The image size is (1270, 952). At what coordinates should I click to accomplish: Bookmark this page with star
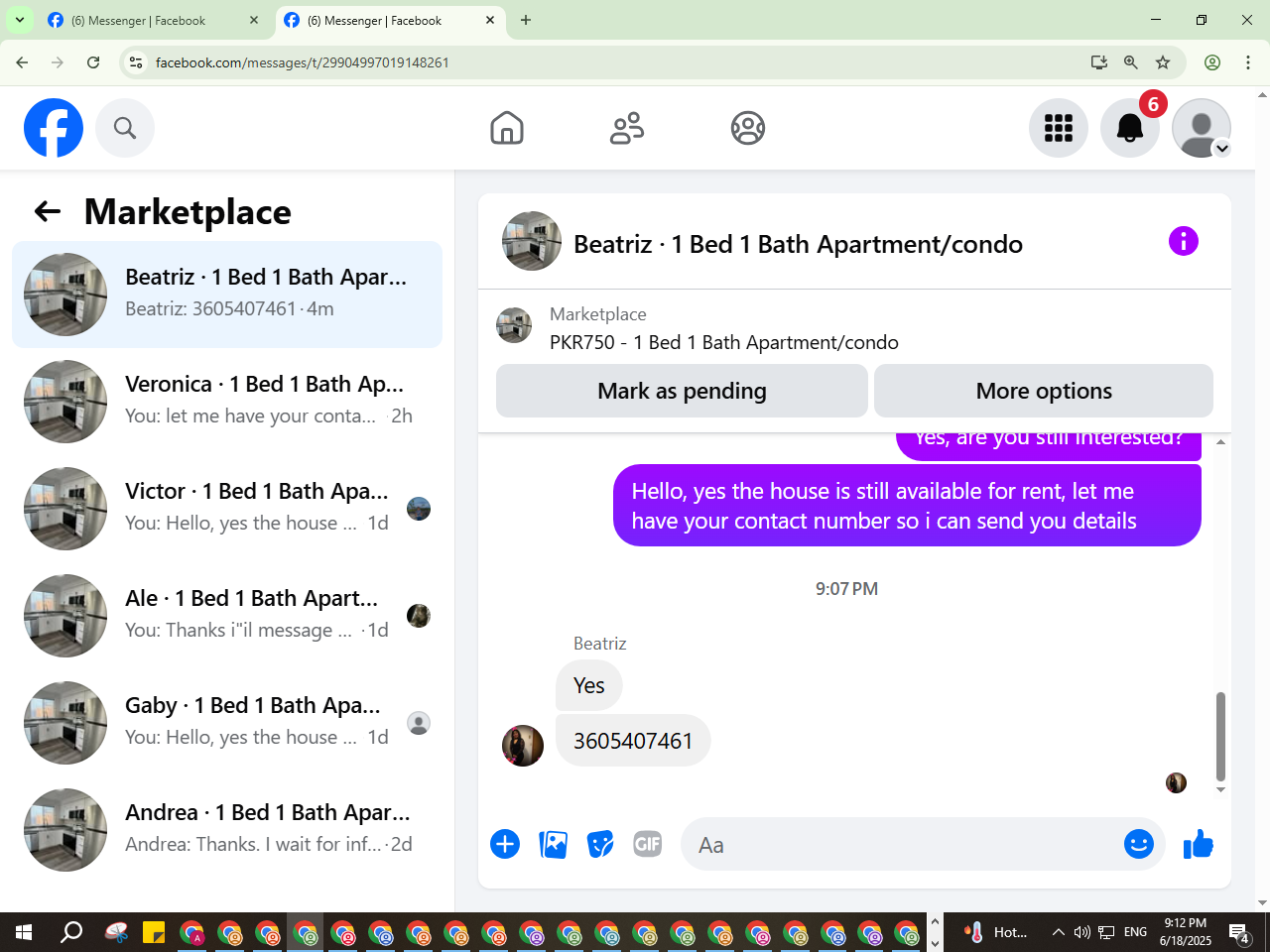click(1163, 62)
